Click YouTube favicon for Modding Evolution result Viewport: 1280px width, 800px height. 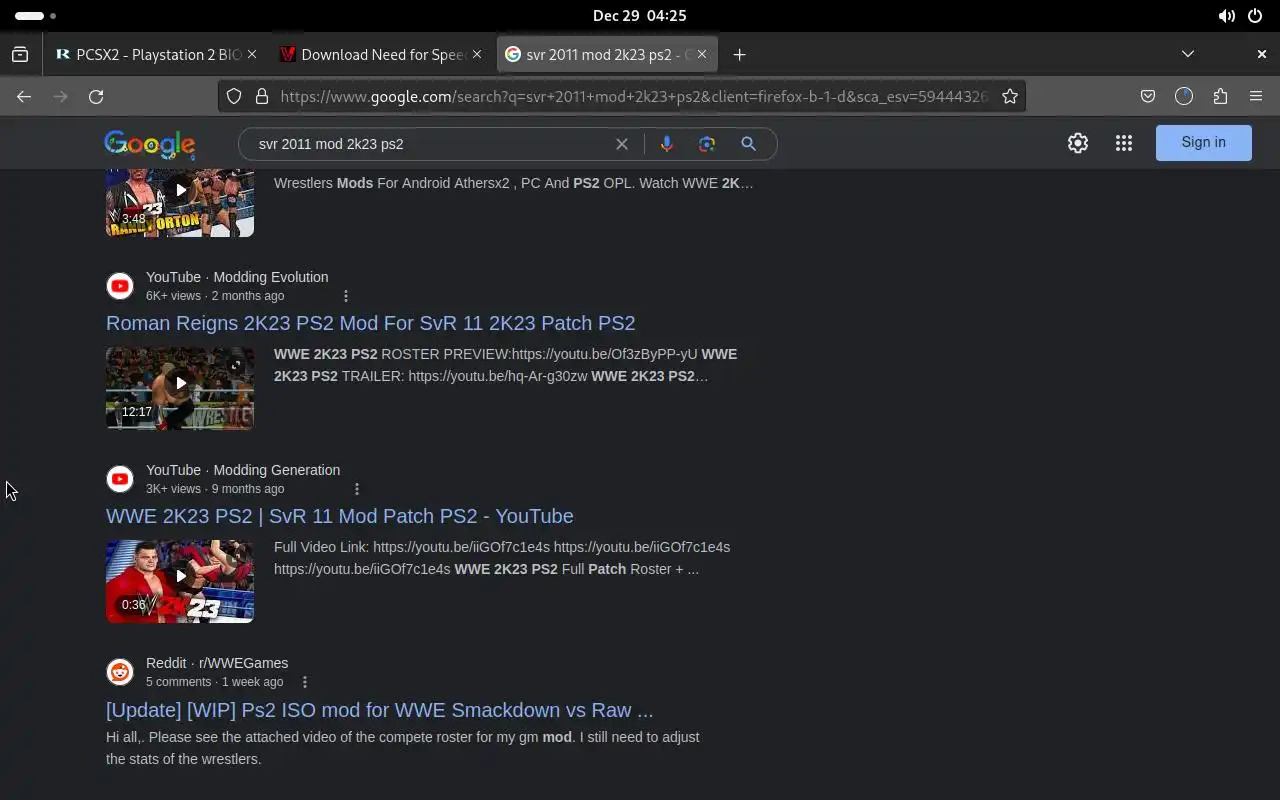120,286
